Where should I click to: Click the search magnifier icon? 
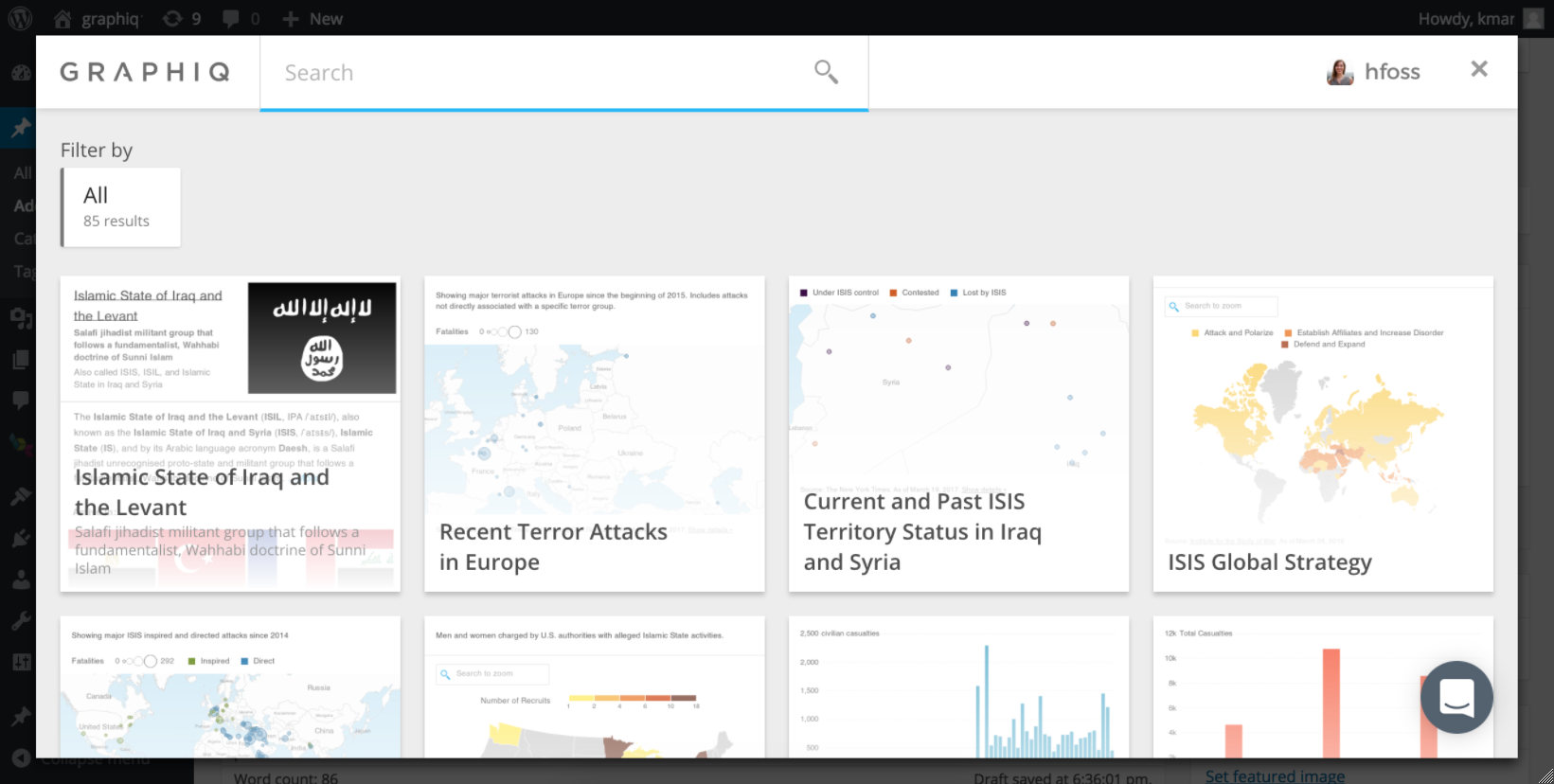[826, 72]
